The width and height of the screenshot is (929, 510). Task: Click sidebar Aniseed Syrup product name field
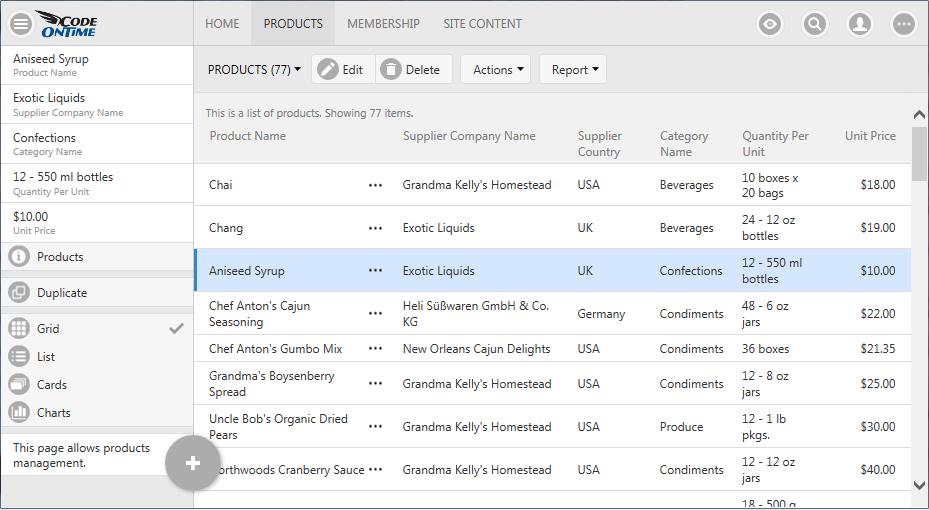pyautogui.click(x=97, y=65)
